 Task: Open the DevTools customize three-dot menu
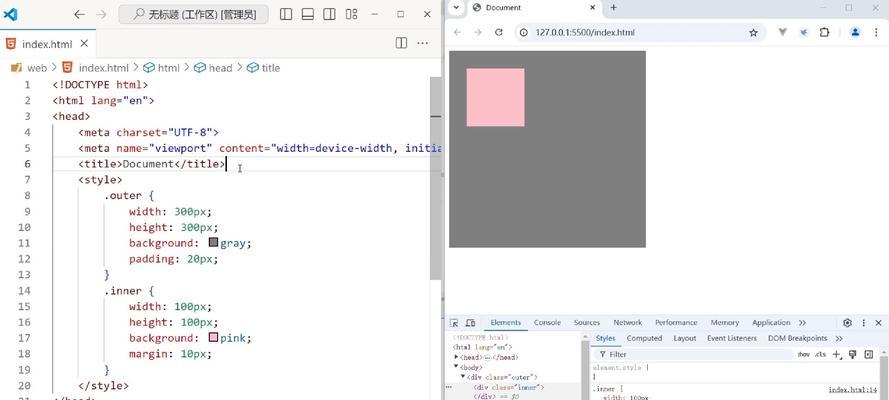[x=863, y=323]
